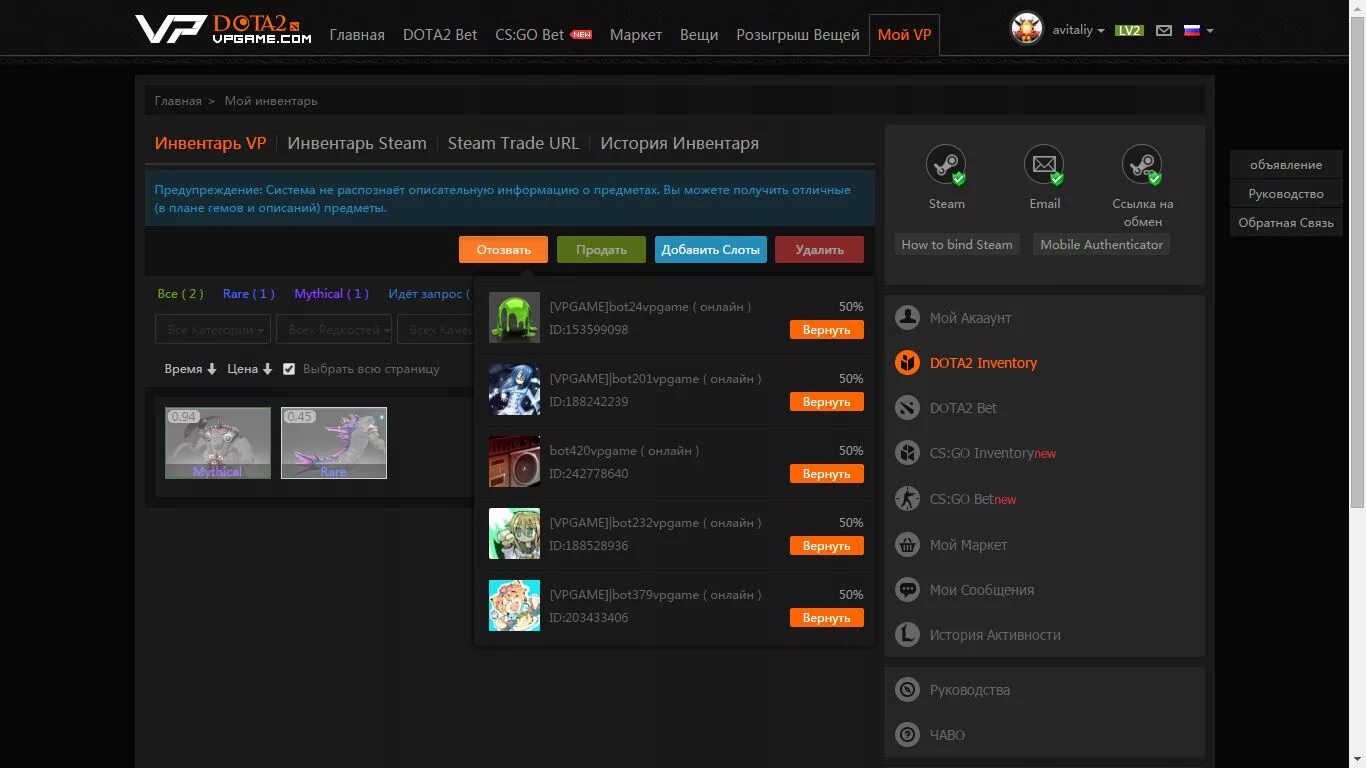
Task: Click How to bind Steam button
Action: [957, 244]
